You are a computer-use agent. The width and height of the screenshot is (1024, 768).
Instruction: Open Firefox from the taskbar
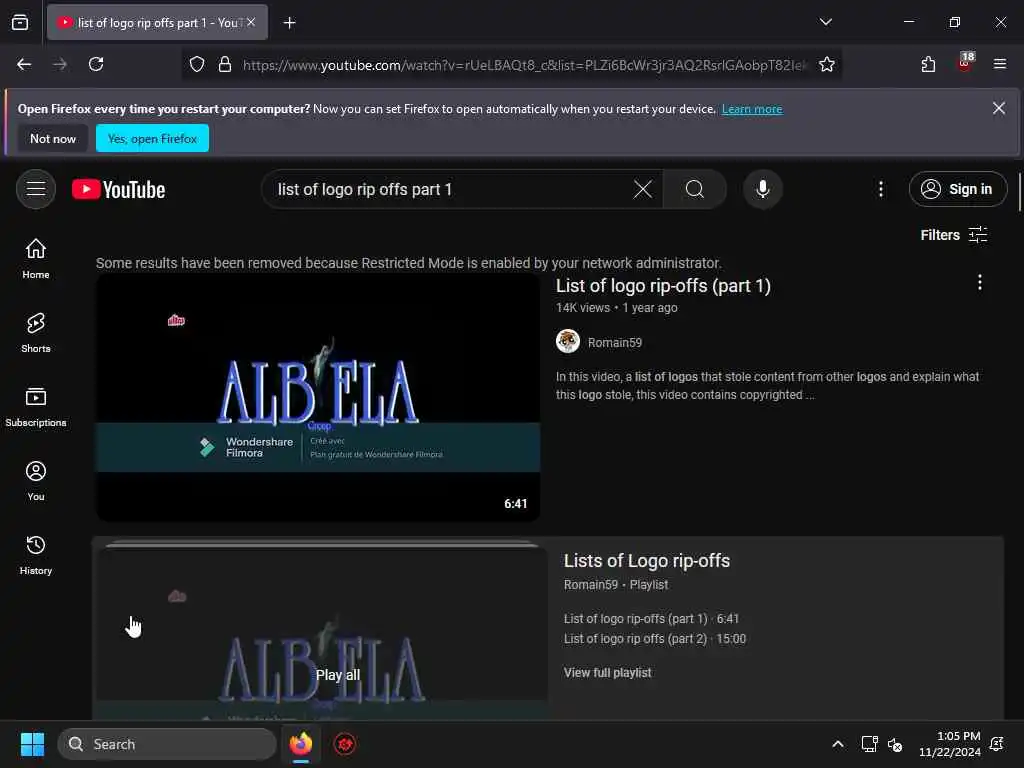click(x=301, y=744)
